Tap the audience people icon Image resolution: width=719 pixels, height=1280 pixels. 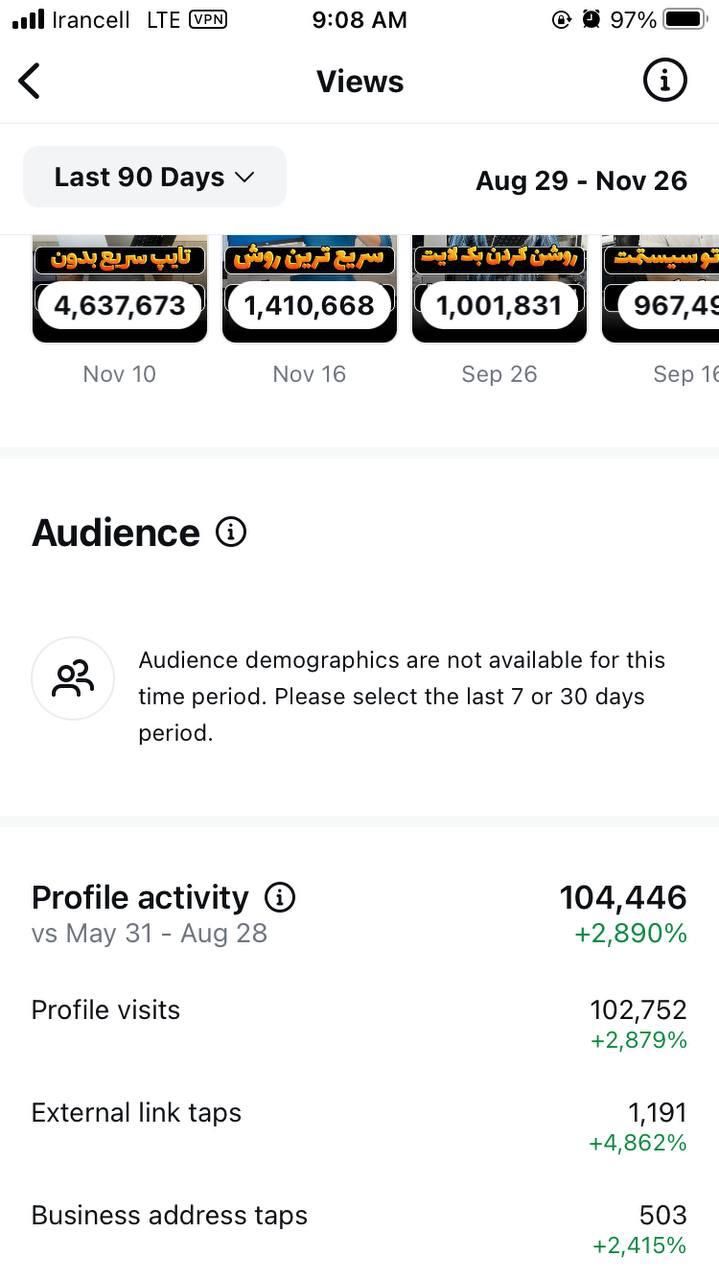[x=73, y=679]
